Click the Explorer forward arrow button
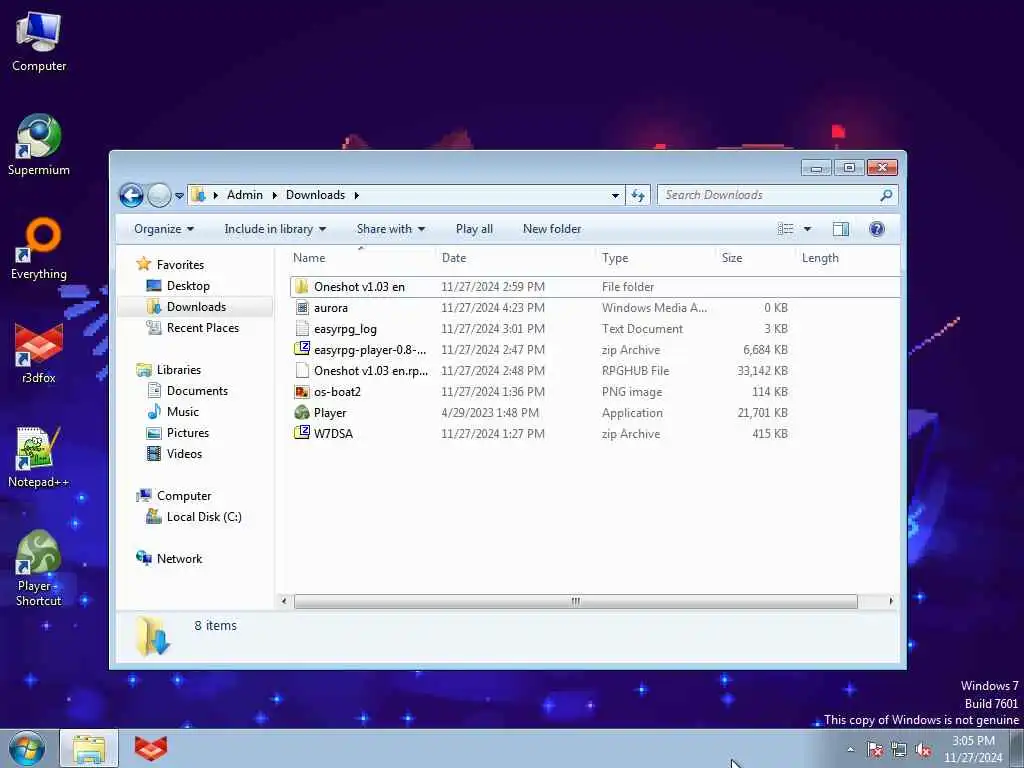 [x=159, y=195]
